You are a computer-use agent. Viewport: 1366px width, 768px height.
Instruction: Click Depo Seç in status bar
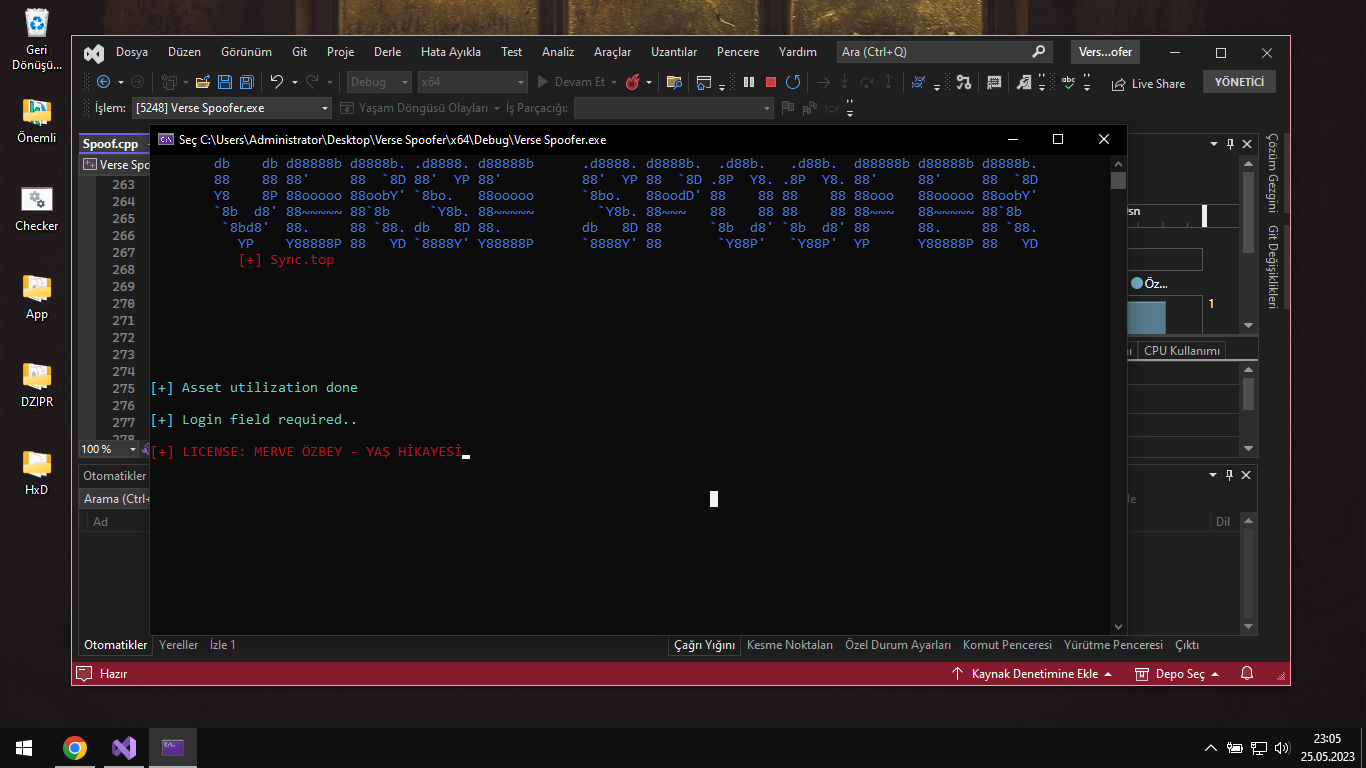(x=1178, y=674)
